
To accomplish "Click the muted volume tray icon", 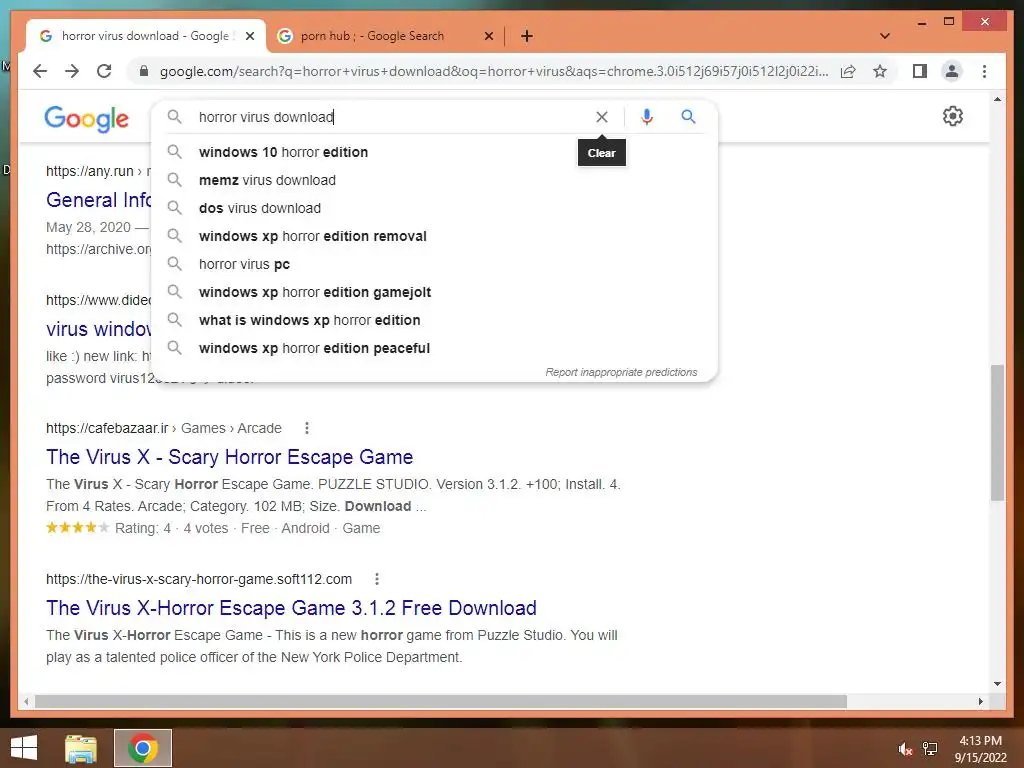I will pos(905,749).
